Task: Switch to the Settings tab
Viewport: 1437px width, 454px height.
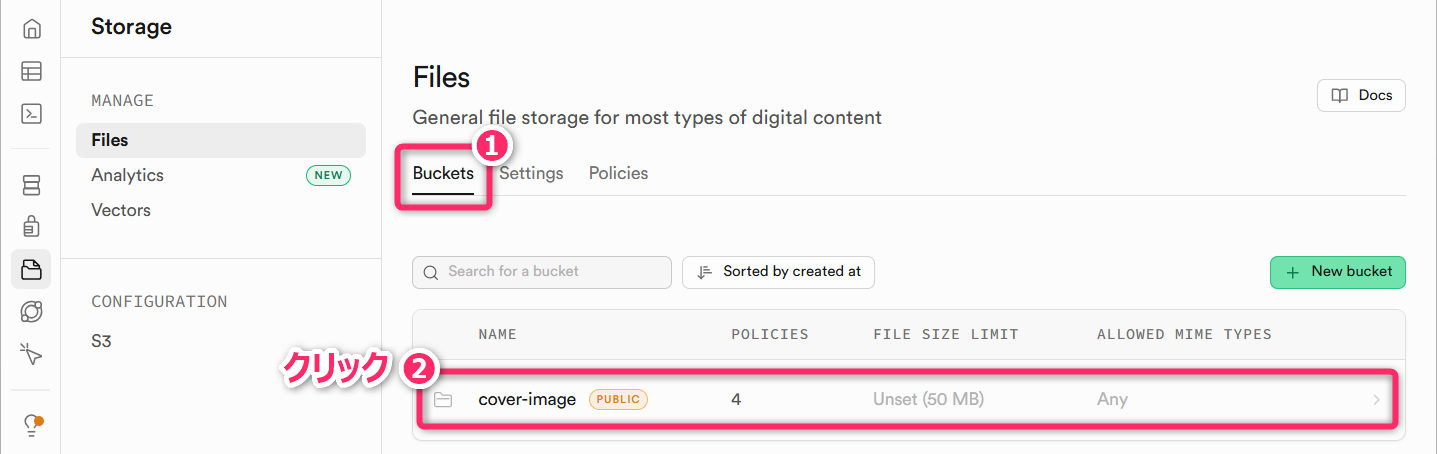Action: click(x=531, y=173)
